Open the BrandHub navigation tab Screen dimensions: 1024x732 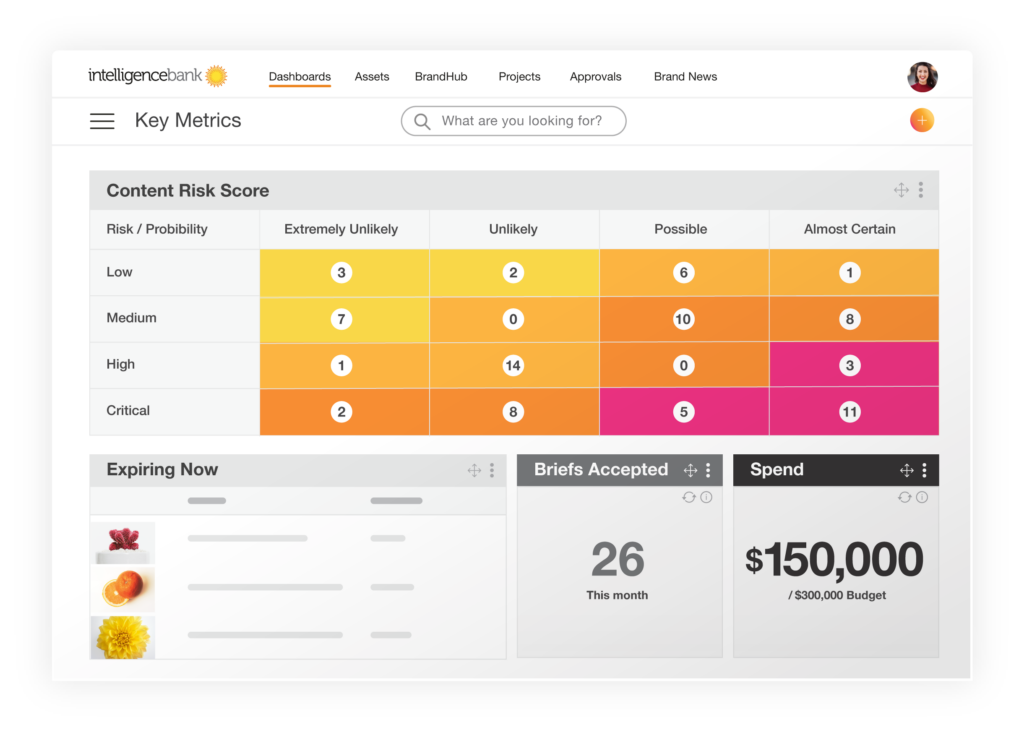coord(441,77)
